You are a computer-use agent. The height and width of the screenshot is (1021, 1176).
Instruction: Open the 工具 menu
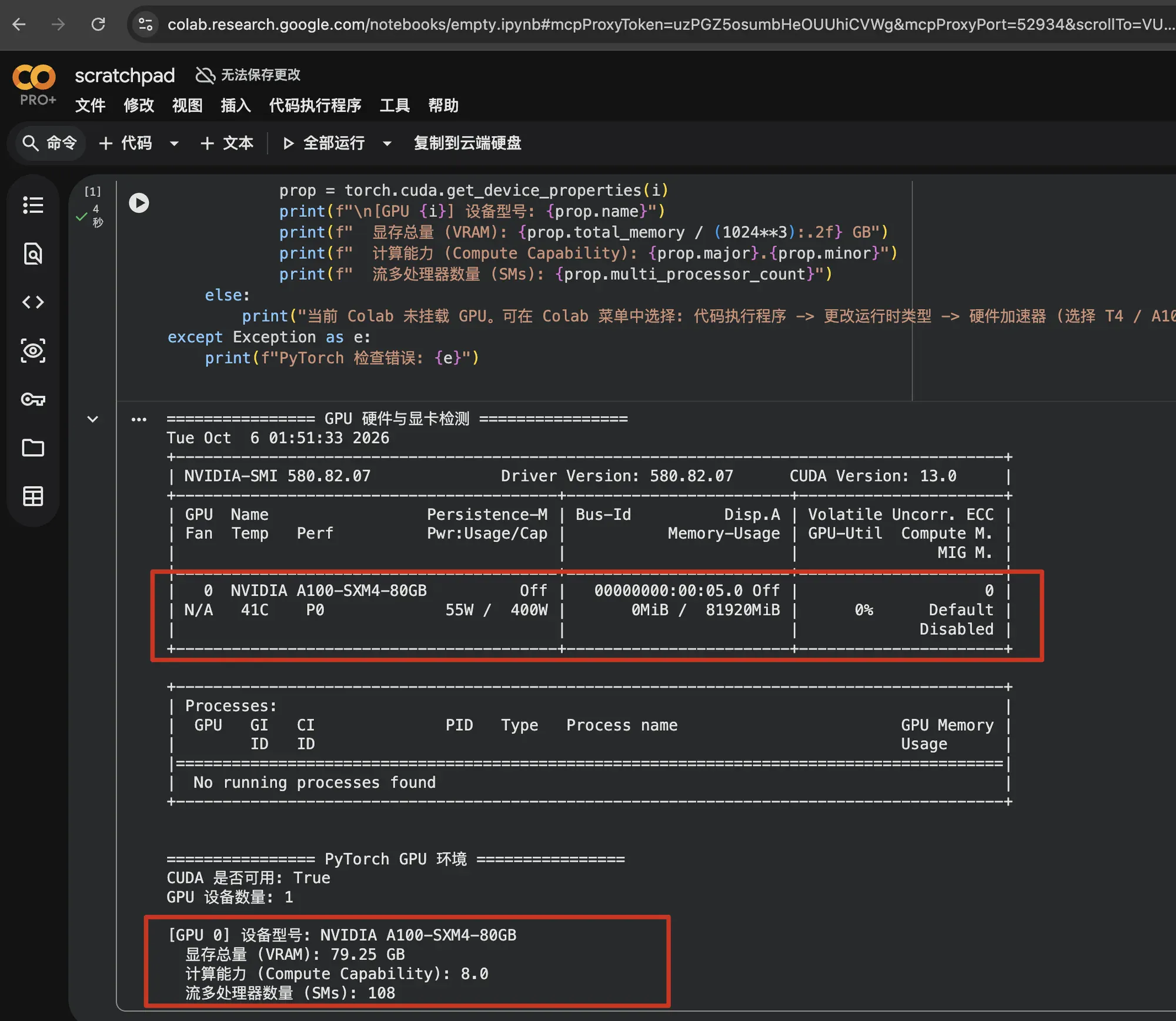[395, 106]
